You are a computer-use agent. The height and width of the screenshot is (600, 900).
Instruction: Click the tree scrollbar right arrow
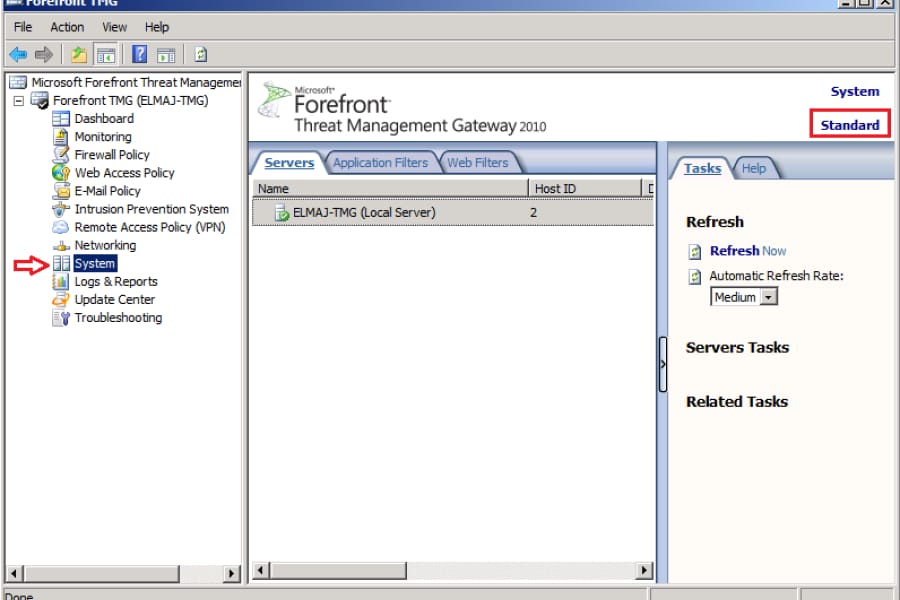click(x=231, y=573)
